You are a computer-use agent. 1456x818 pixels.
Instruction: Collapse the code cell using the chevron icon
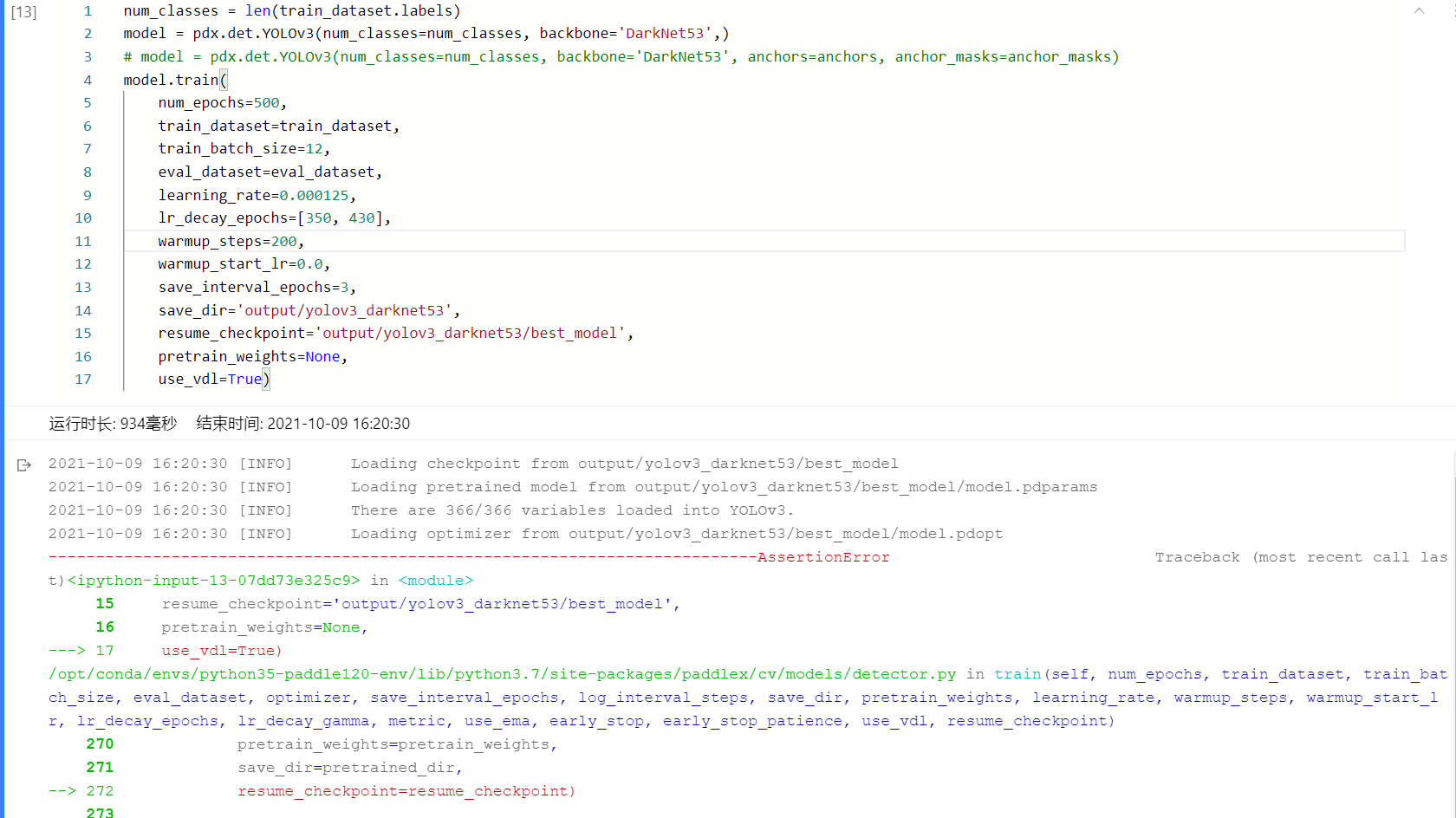click(1420, 10)
